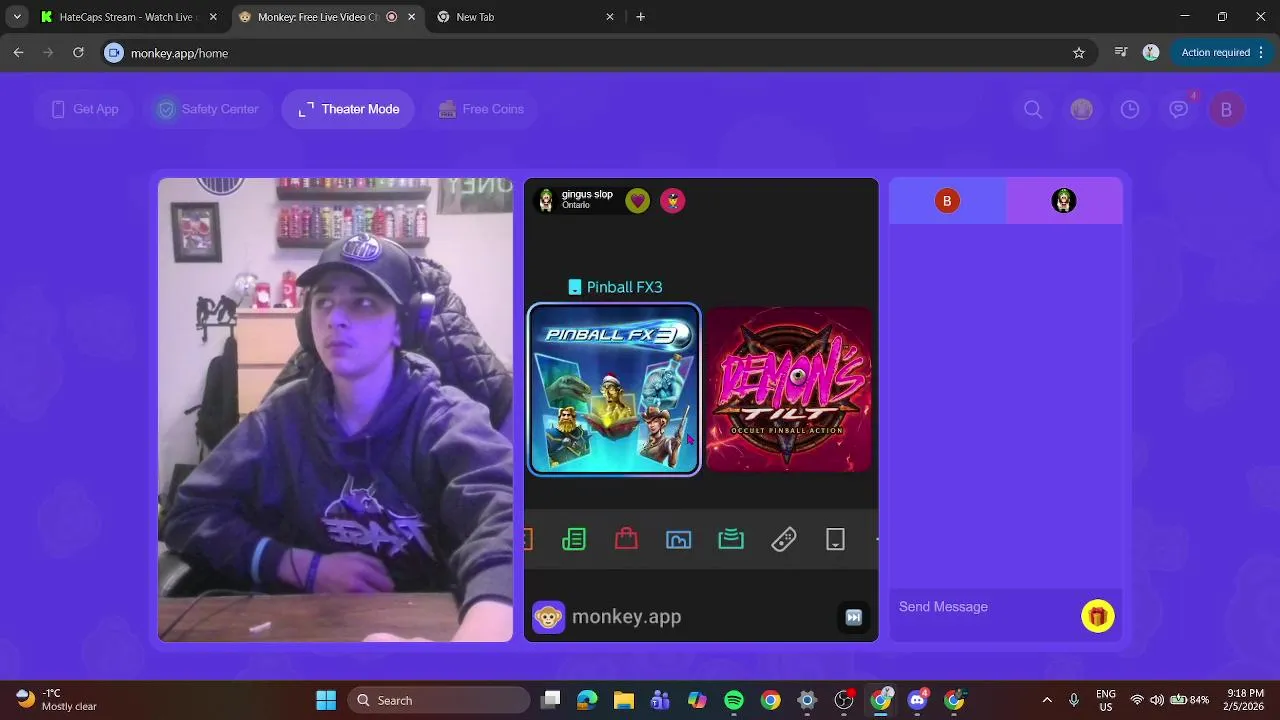Open the match history clock icon
Screen dimensions: 1280x720
click(1130, 109)
